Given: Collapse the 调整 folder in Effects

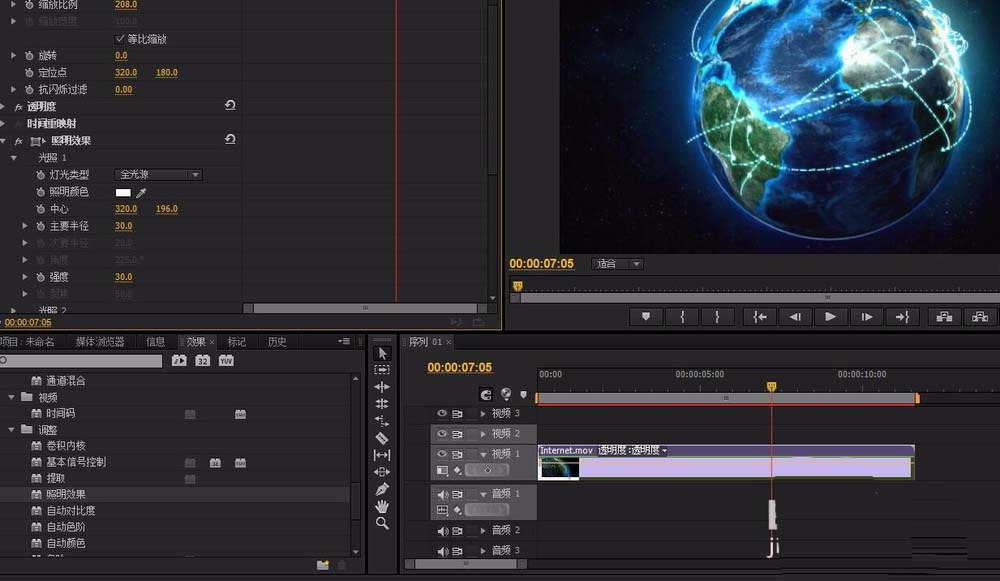Looking at the screenshot, I should [x=11, y=430].
